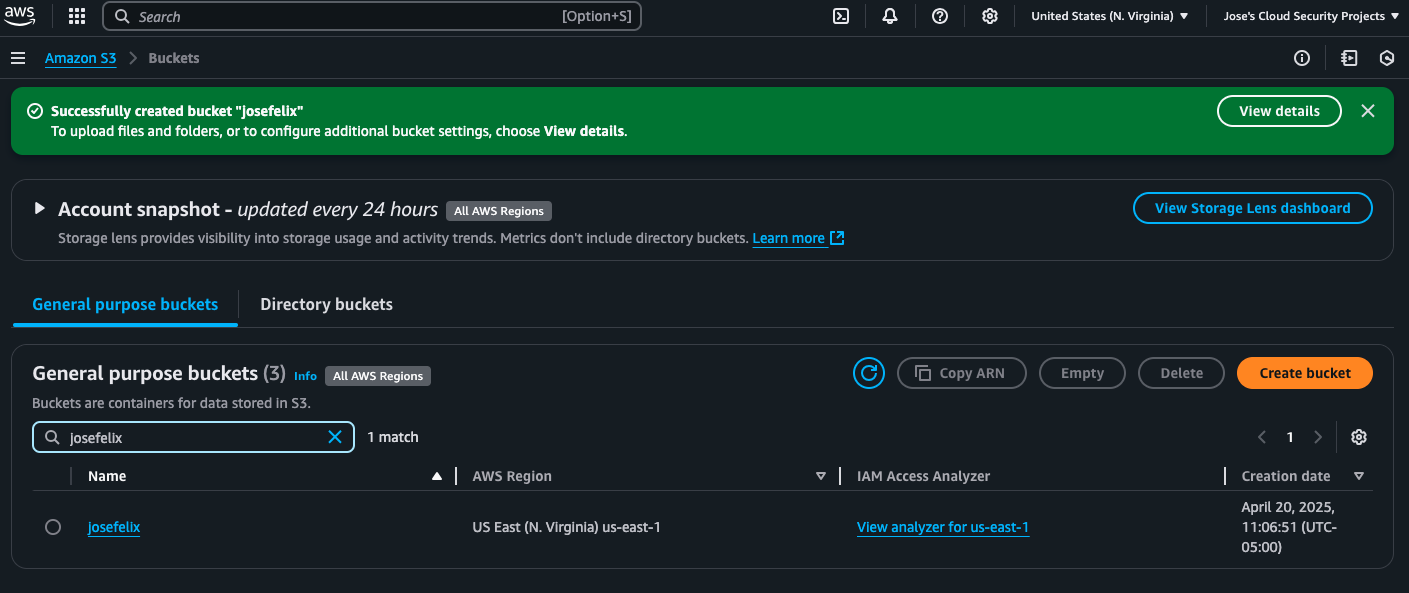Image resolution: width=1409 pixels, height=593 pixels.
Task: Toggle the hamburger navigation menu
Action: point(18,58)
